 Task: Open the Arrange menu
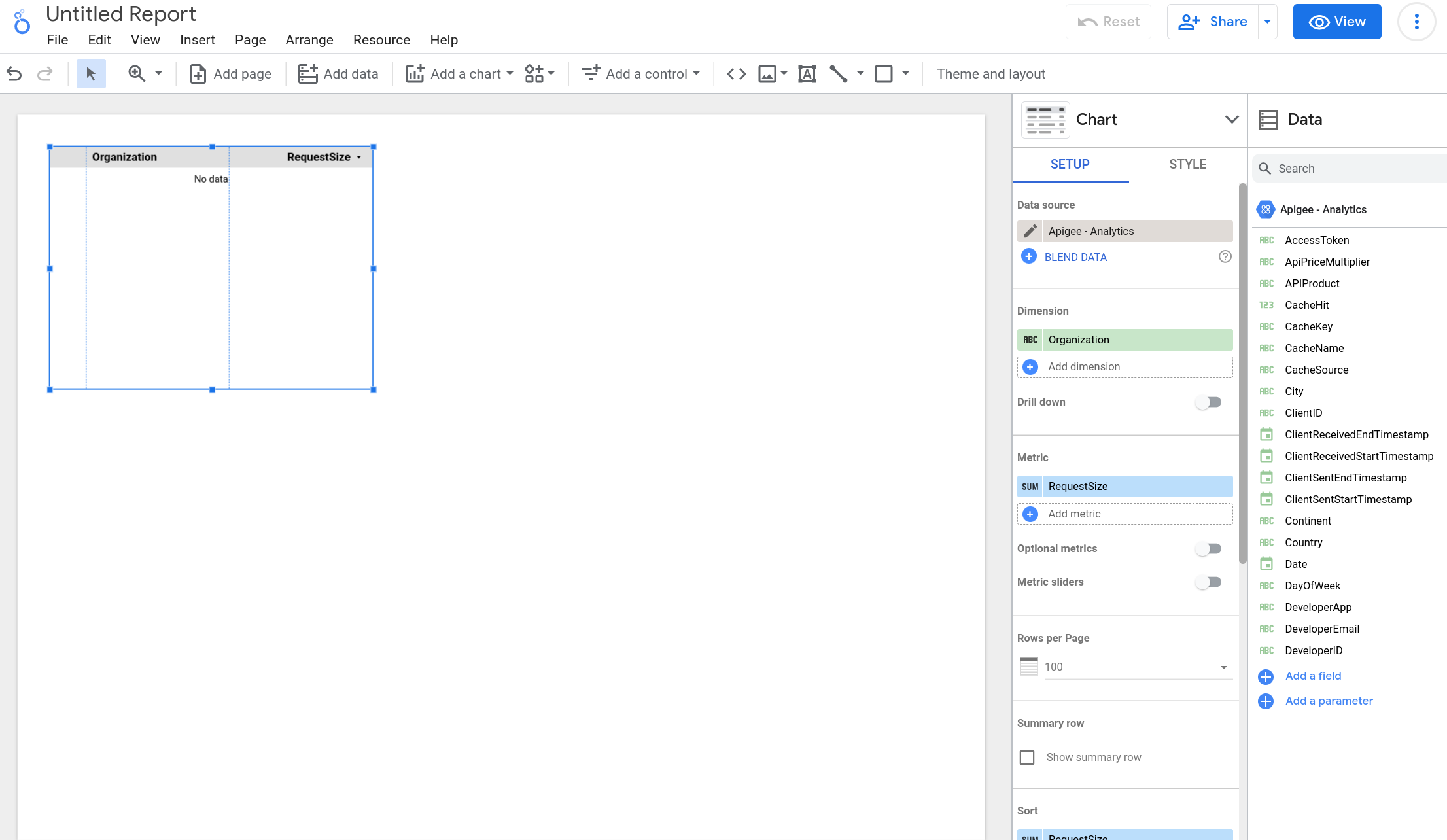point(309,40)
